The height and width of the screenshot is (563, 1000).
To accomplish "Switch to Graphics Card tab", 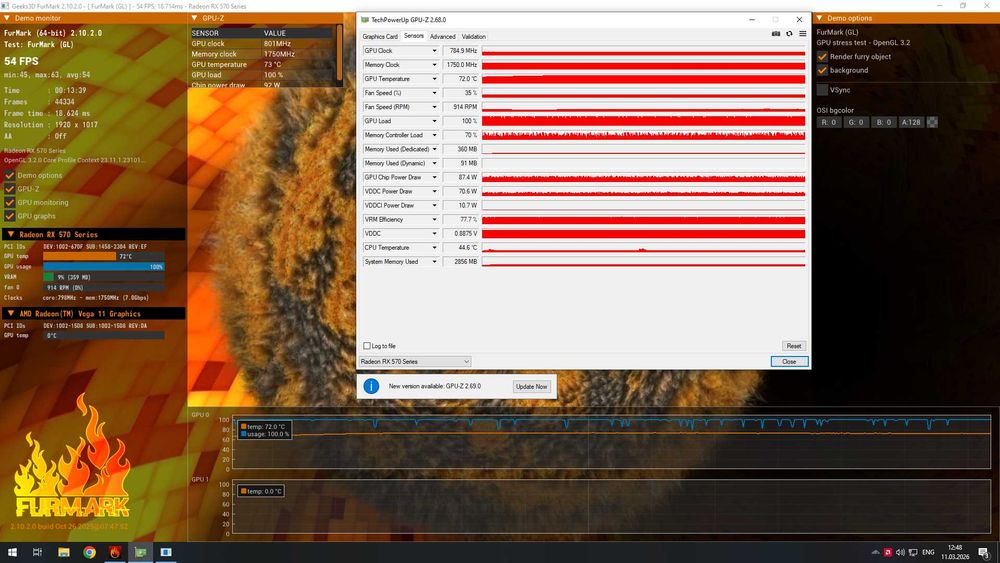I will tap(380, 37).
